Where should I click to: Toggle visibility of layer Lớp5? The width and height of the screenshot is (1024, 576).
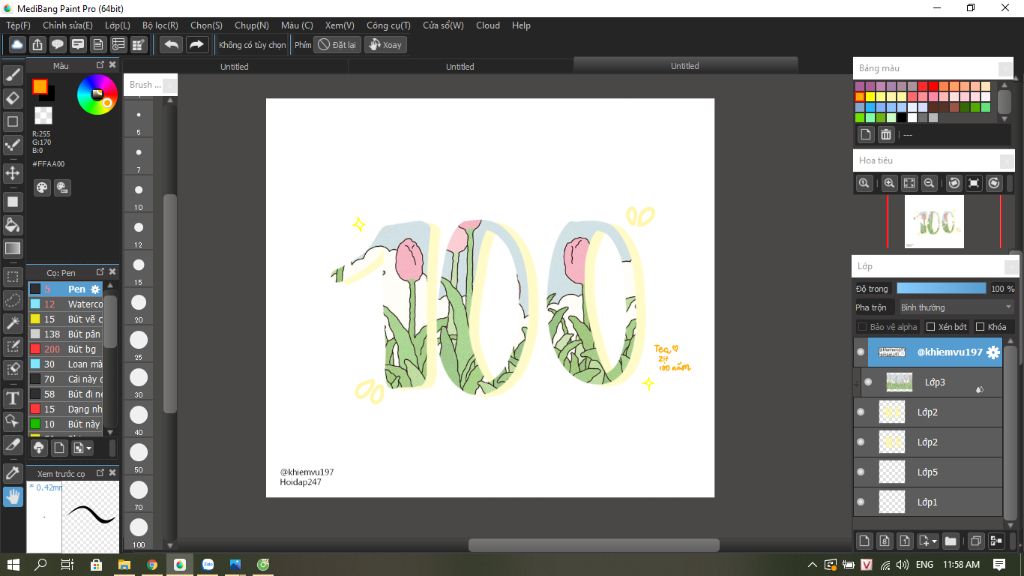click(x=861, y=472)
